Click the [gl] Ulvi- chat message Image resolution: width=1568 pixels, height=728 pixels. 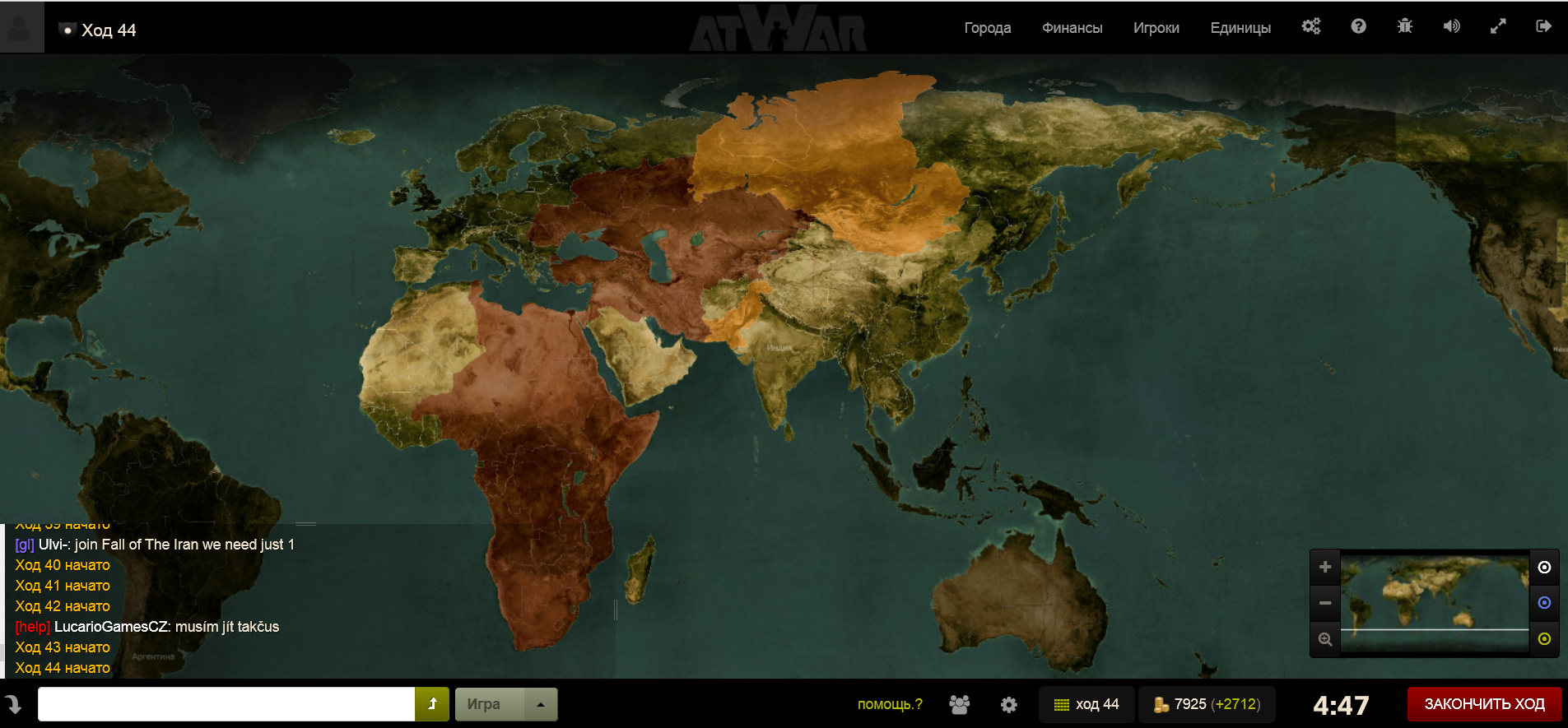click(155, 545)
